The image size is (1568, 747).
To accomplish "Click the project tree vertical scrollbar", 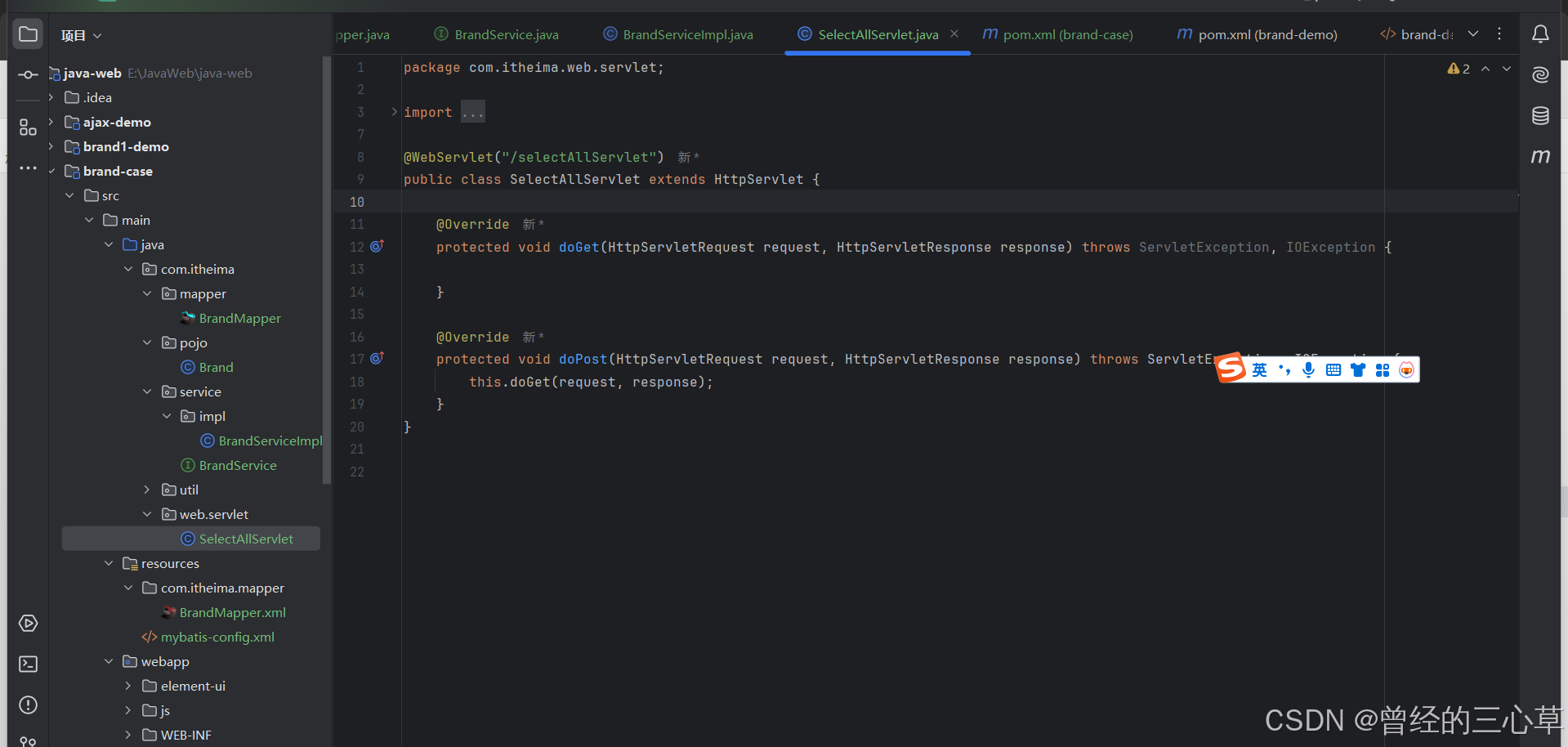I will pos(327,270).
